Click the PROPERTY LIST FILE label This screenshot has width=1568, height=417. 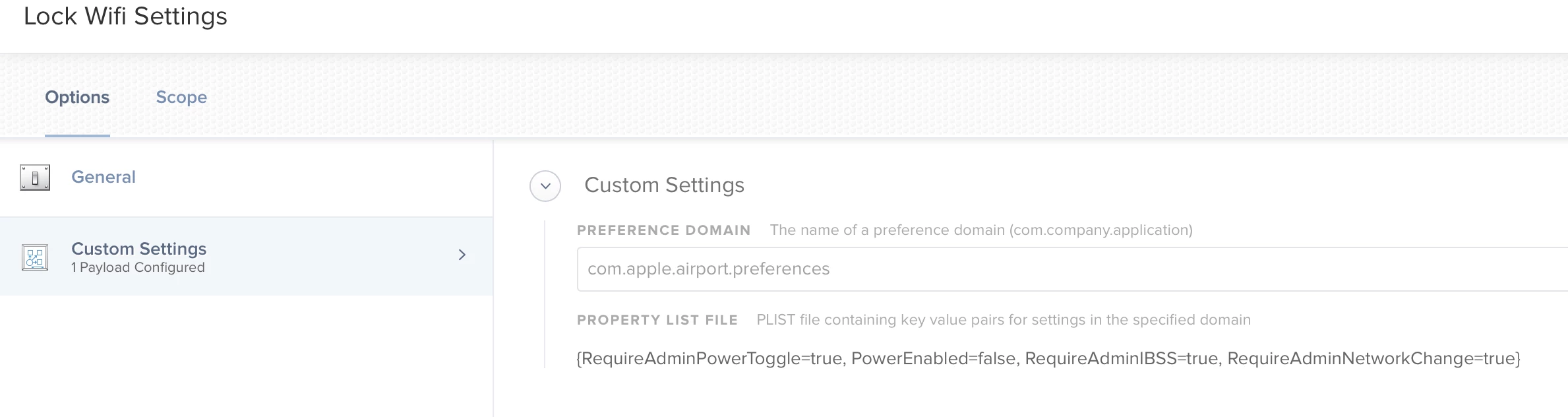coord(657,320)
